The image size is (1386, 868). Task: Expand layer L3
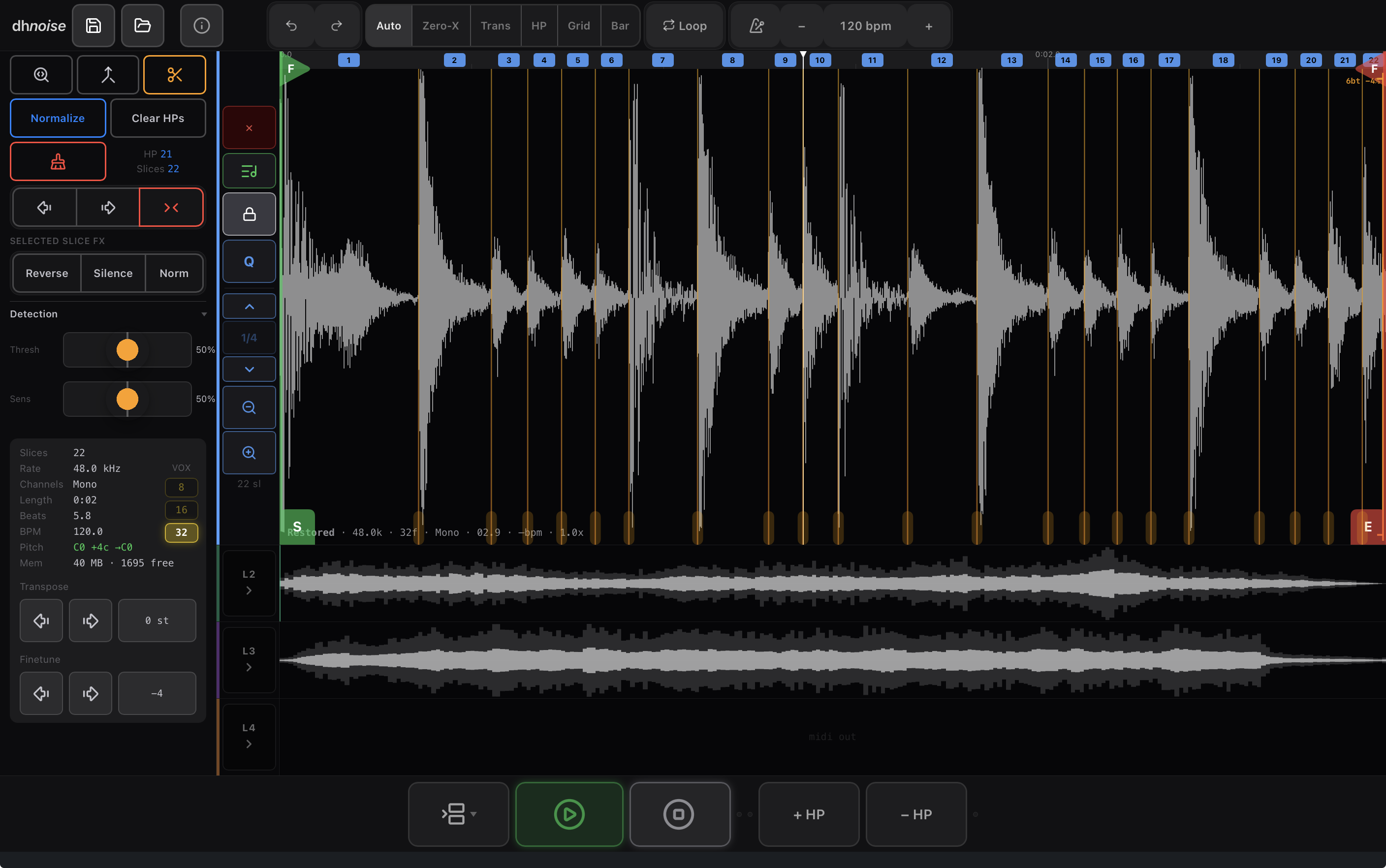pyautogui.click(x=249, y=659)
